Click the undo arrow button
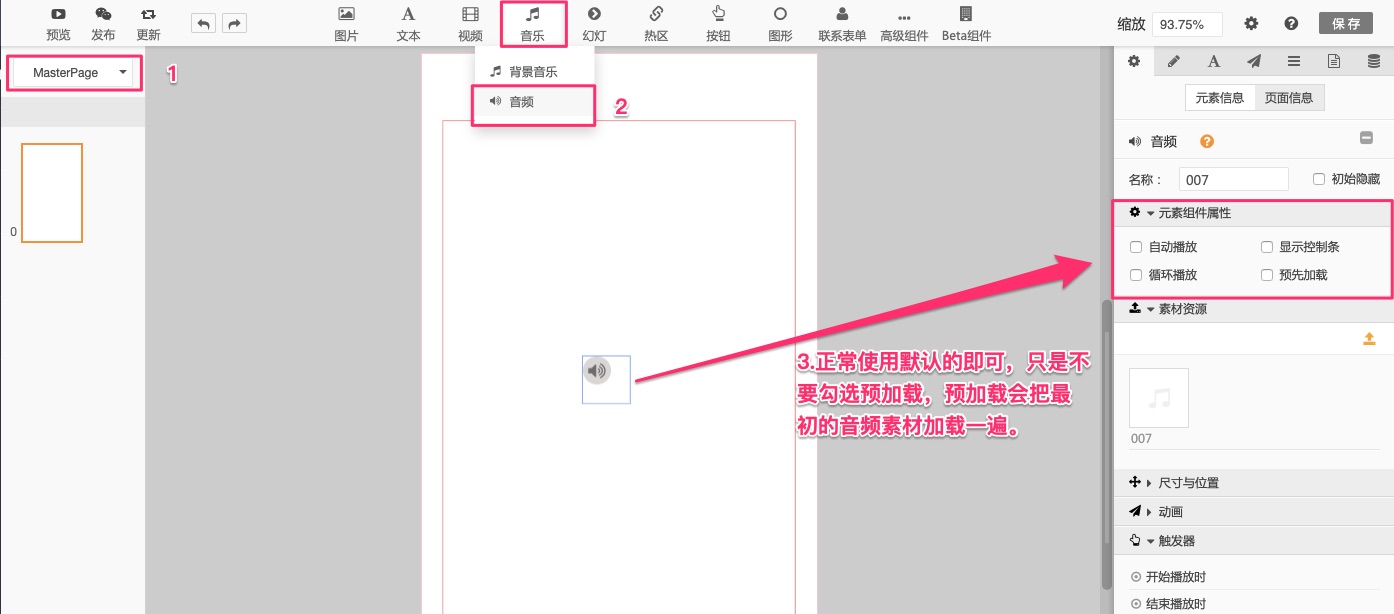 [x=203, y=23]
